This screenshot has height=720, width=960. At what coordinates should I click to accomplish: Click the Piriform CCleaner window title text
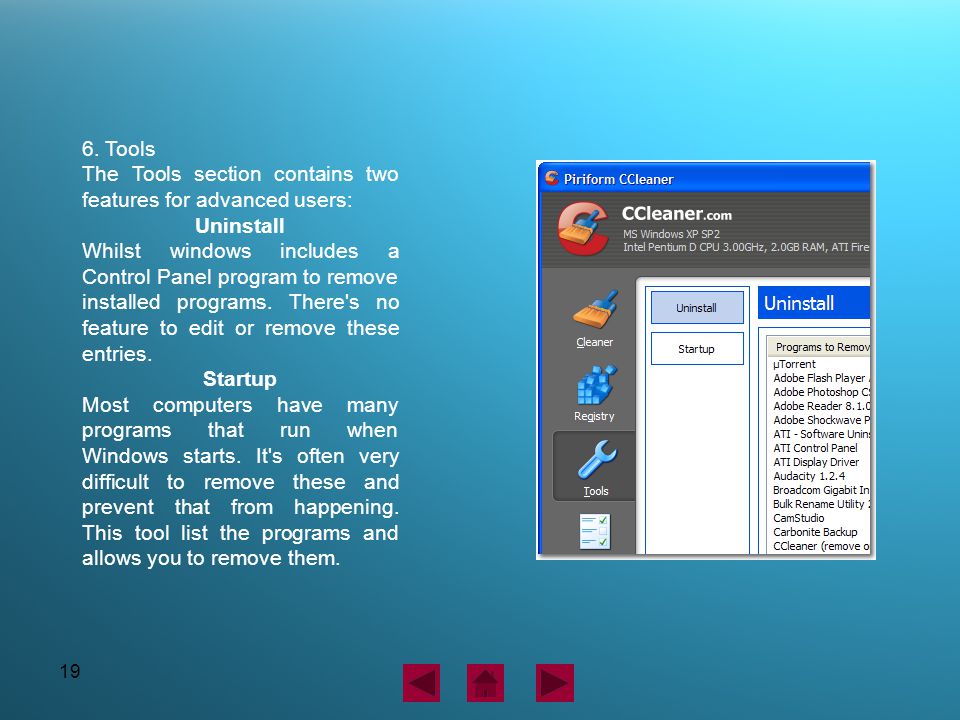pyautogui.click(x=618, y=179)
